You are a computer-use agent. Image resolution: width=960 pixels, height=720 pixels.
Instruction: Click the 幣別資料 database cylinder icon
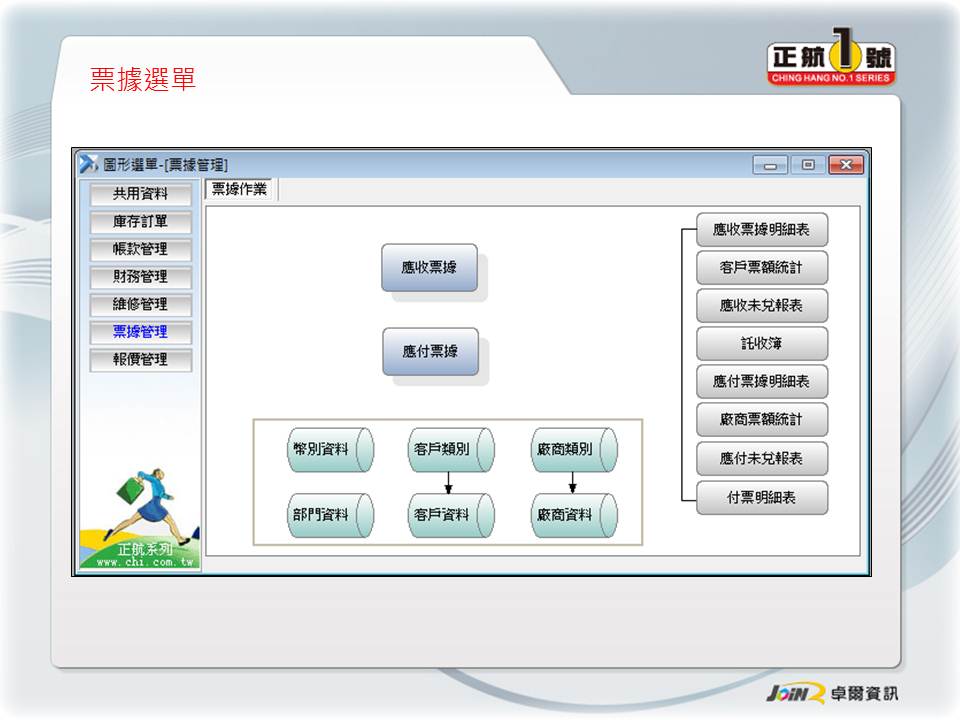(x=330, y=450)
